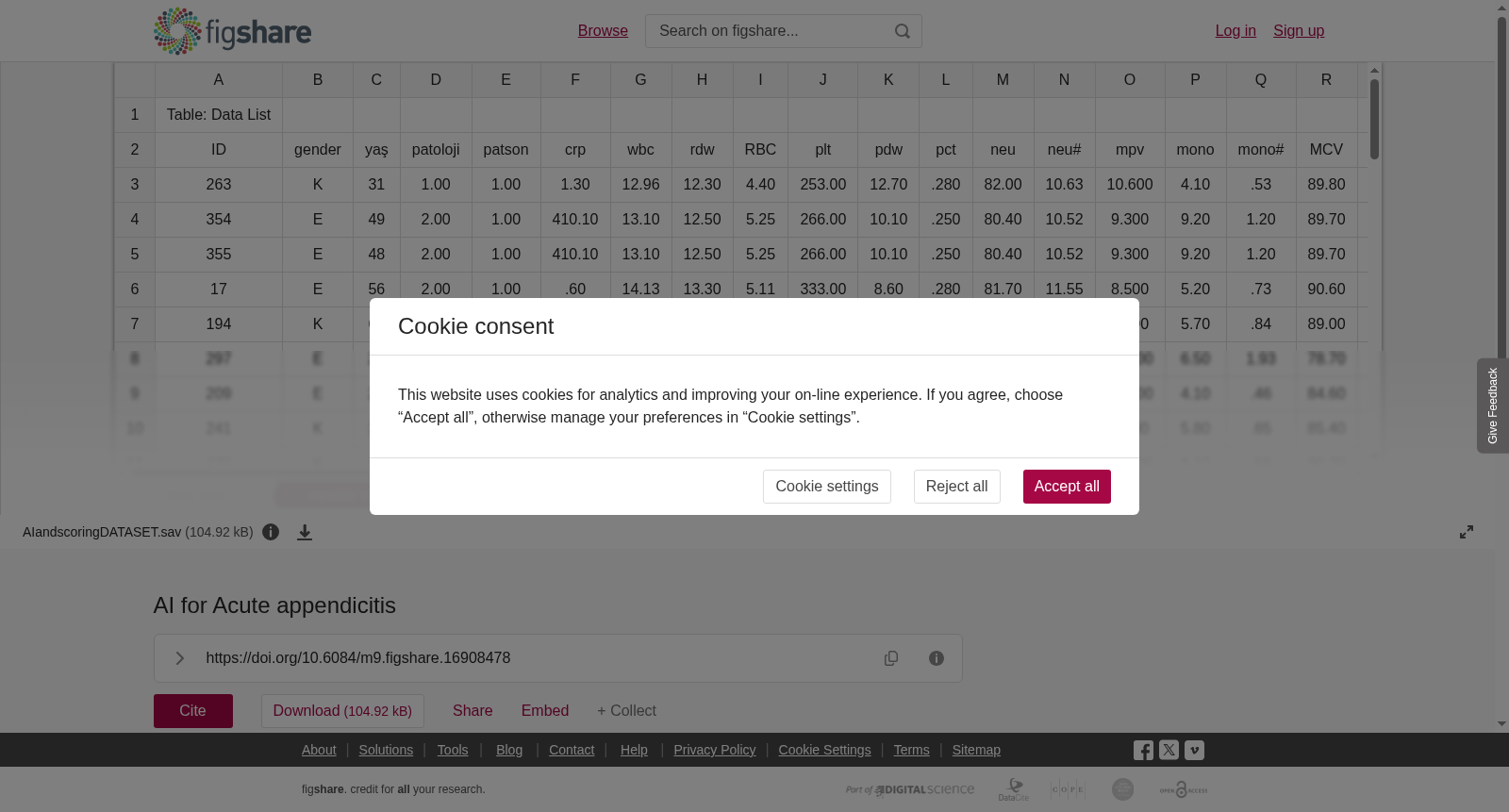Select column R header
1509x812 pixels.
[1326, 80]
